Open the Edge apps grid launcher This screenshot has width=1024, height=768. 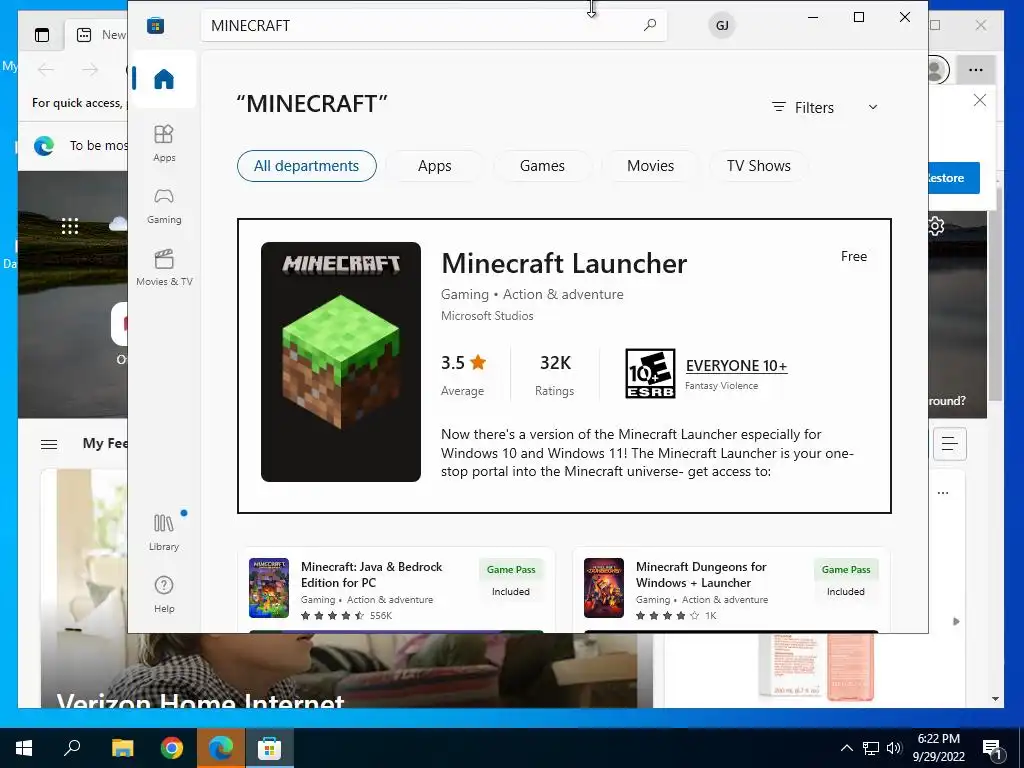[70, 226]
